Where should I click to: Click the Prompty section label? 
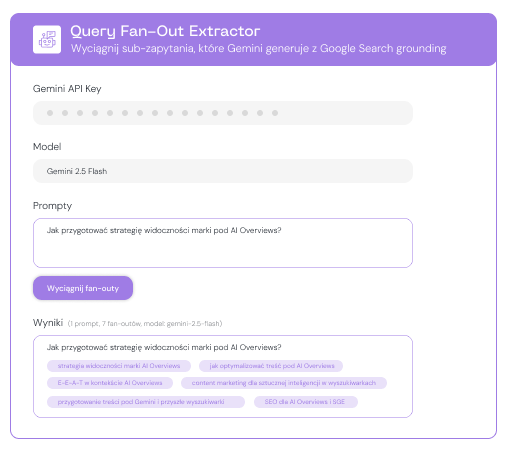(52, 206)
